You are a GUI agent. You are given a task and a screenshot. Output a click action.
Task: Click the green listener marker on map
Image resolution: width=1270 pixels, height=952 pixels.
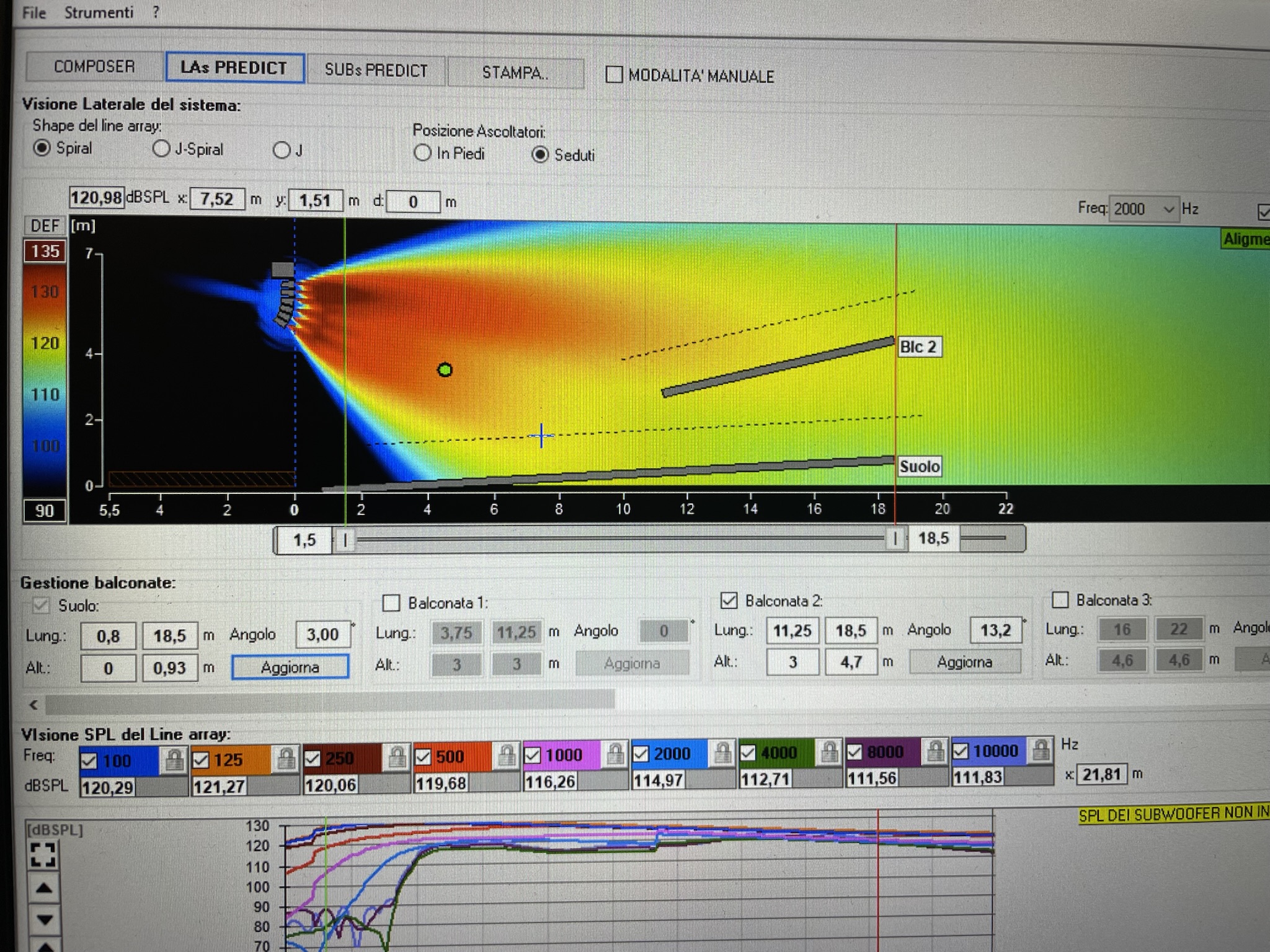click(x=445, y=370)
